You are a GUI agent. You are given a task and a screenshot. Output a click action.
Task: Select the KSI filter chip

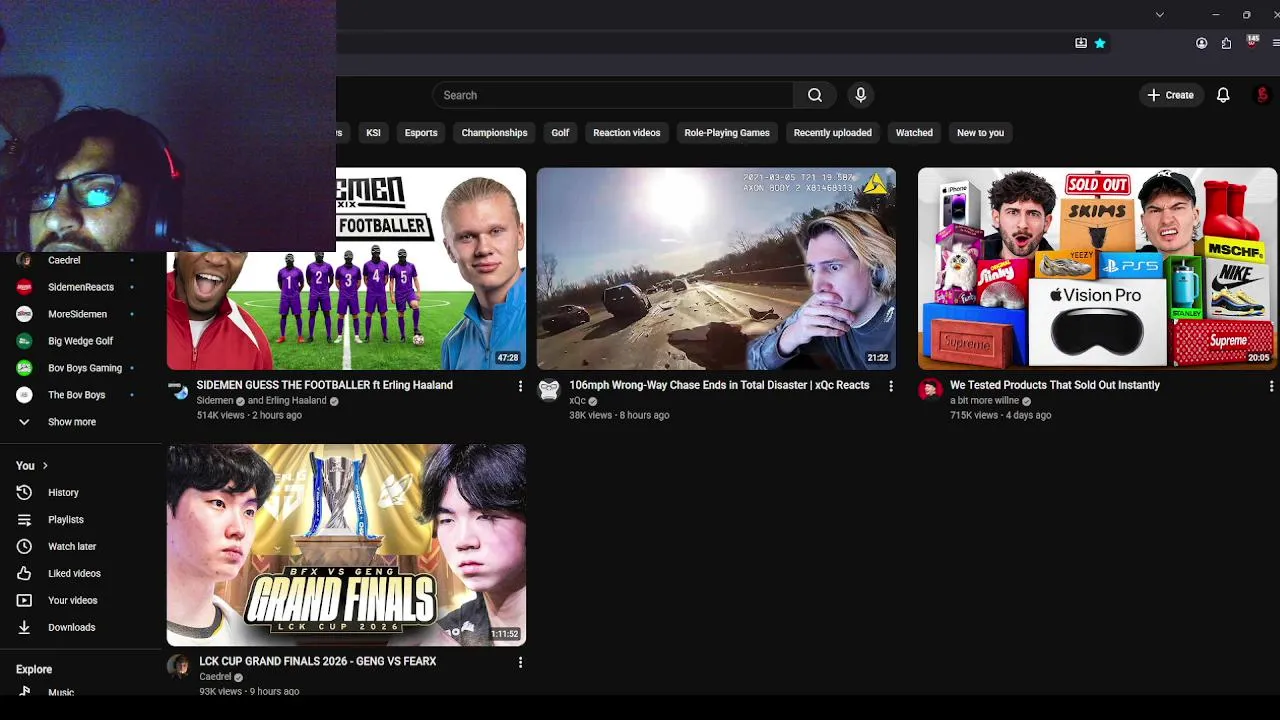[x=373, y=133]
